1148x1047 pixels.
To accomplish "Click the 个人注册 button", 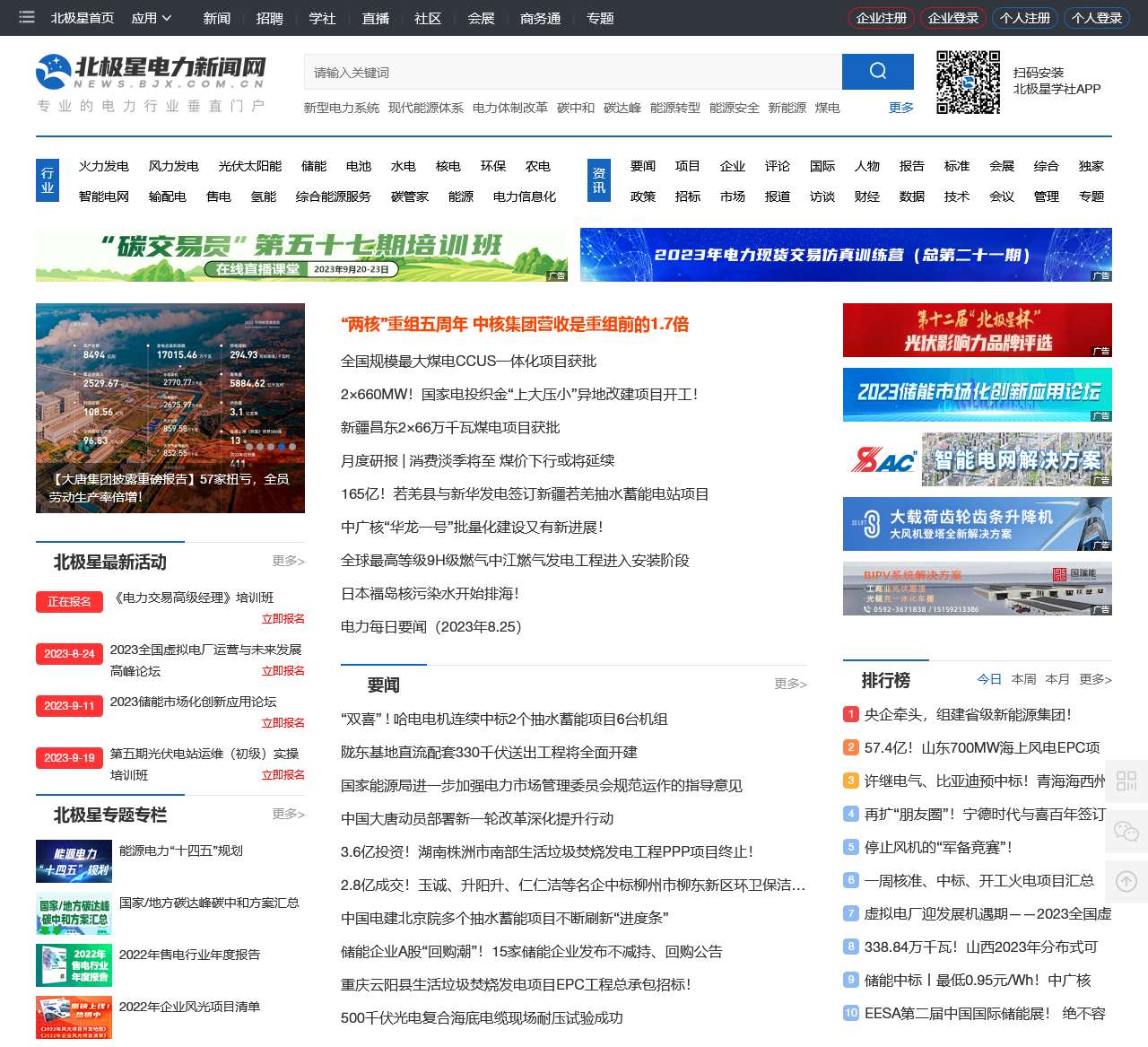I will point(1025,18).
